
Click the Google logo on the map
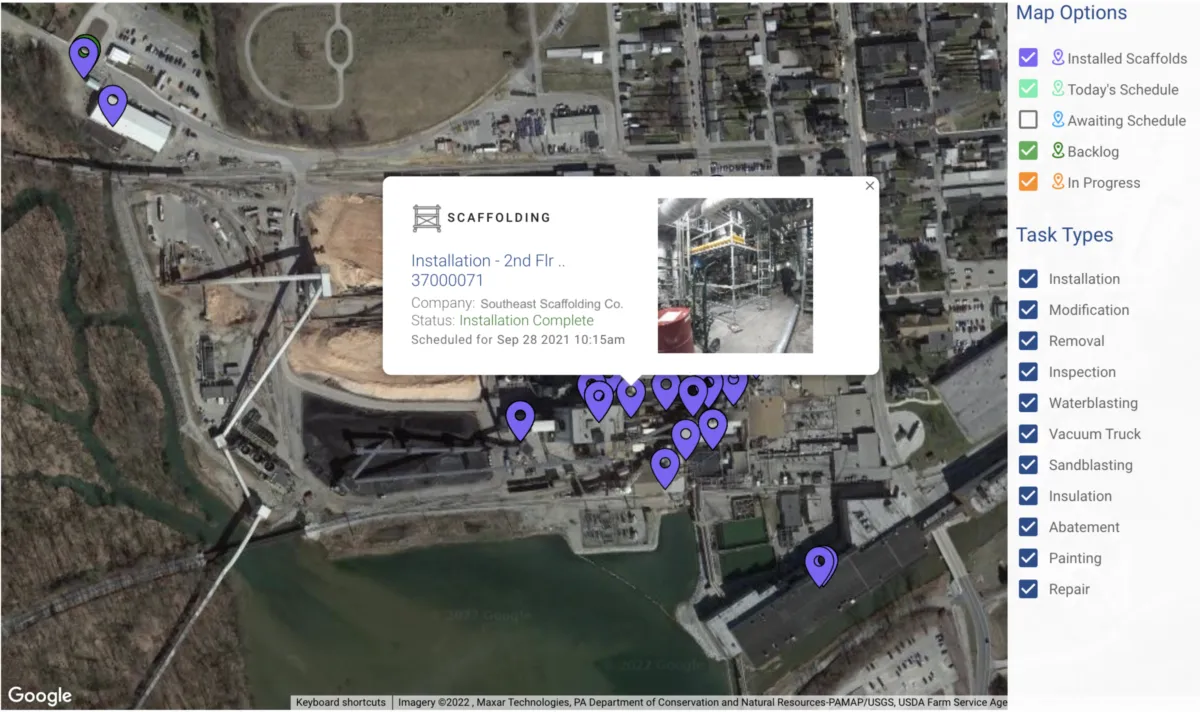pyautogui.click(x=40, y=696)
